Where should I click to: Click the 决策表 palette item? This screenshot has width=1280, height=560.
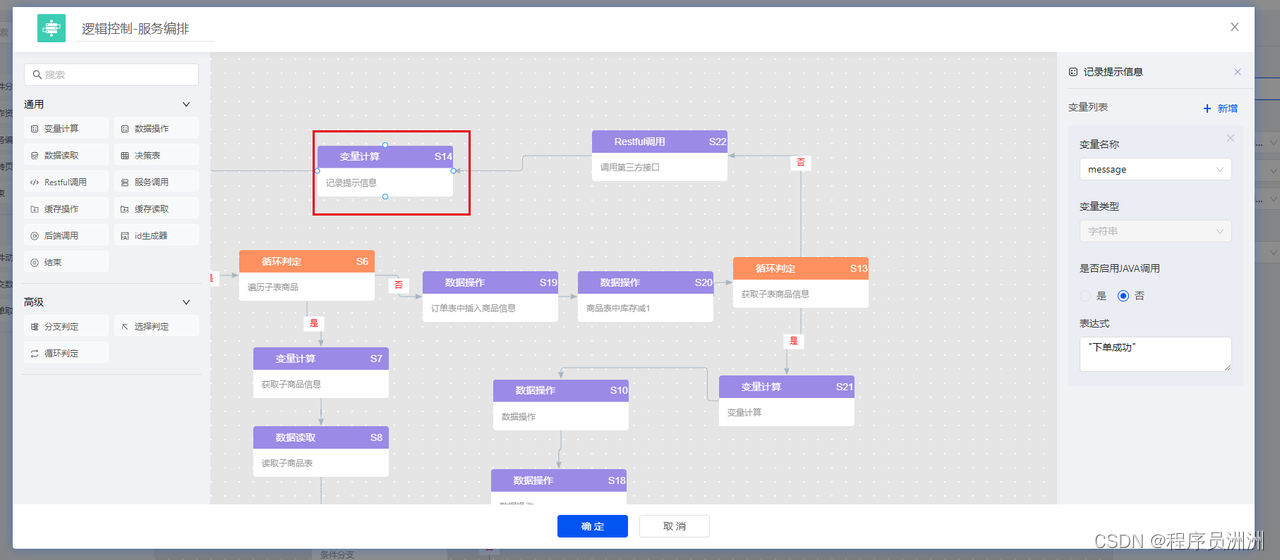pyautogui.click(x=147, y=156)
